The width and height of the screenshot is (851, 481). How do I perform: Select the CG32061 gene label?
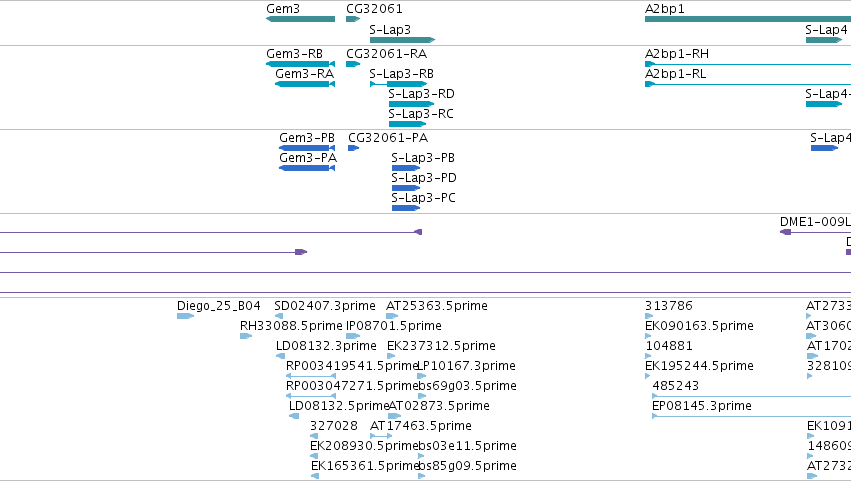374,9
